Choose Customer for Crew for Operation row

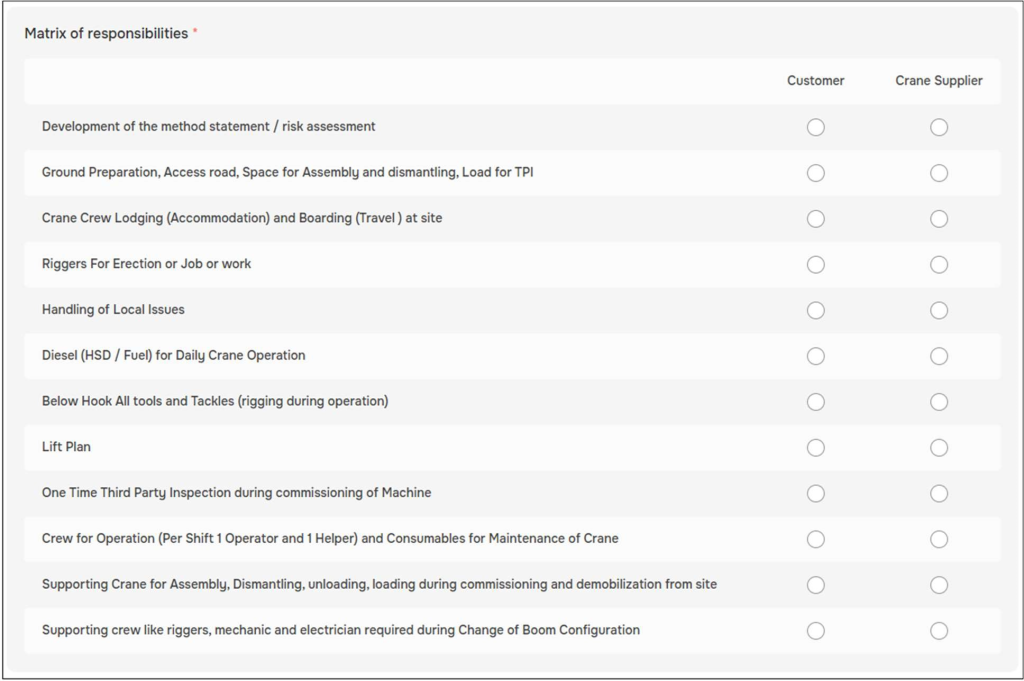pos(816,539)
